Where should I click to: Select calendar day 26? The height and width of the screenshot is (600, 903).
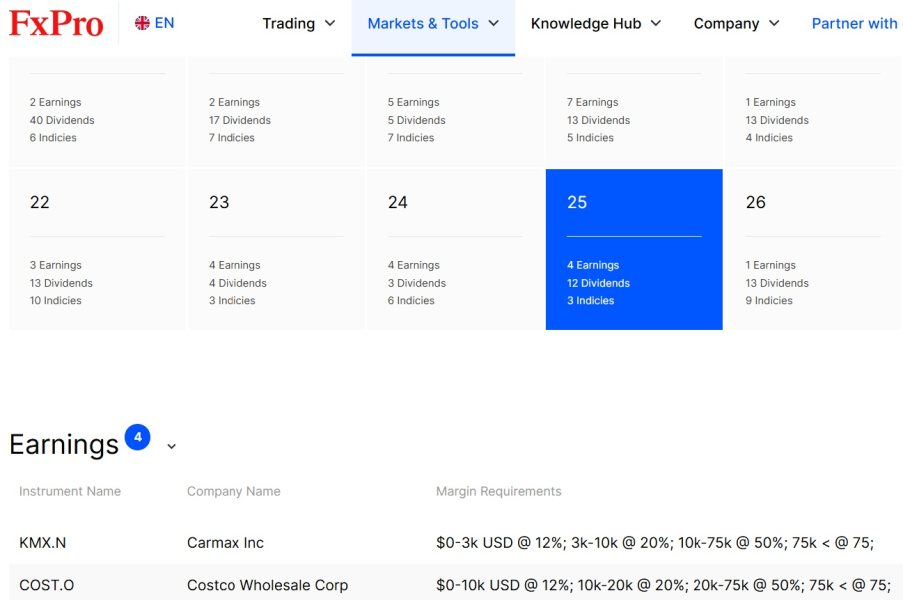point(813,249)
